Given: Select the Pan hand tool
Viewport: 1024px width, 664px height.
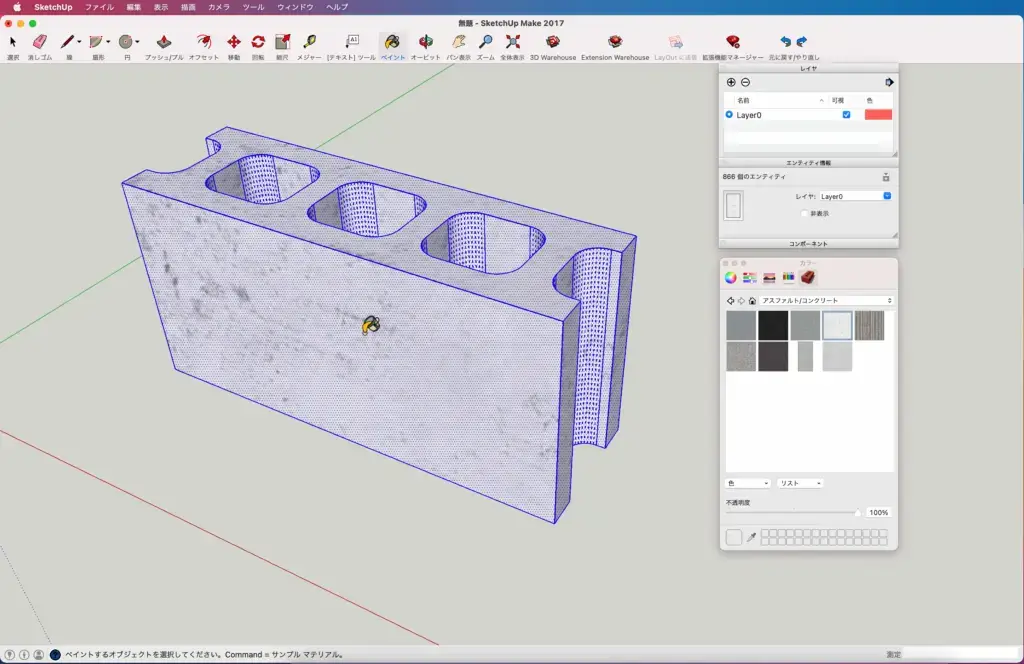Looking at the screenshot, I should point(458,42).
